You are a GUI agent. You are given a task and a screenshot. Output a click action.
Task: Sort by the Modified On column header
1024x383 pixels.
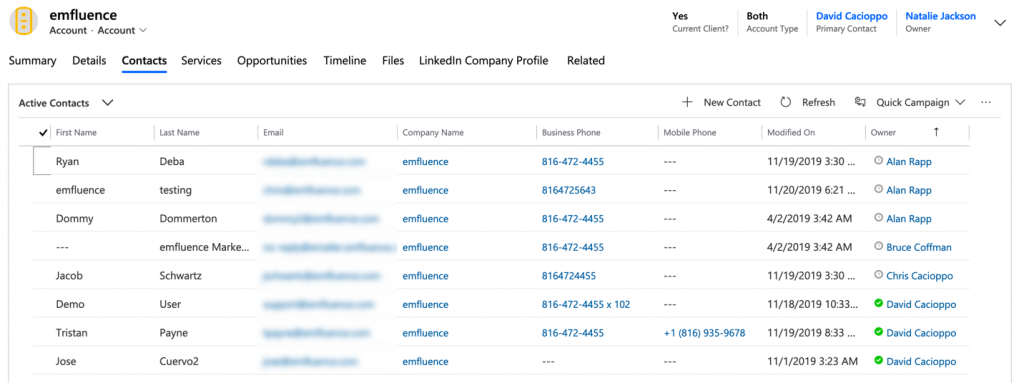791,132
